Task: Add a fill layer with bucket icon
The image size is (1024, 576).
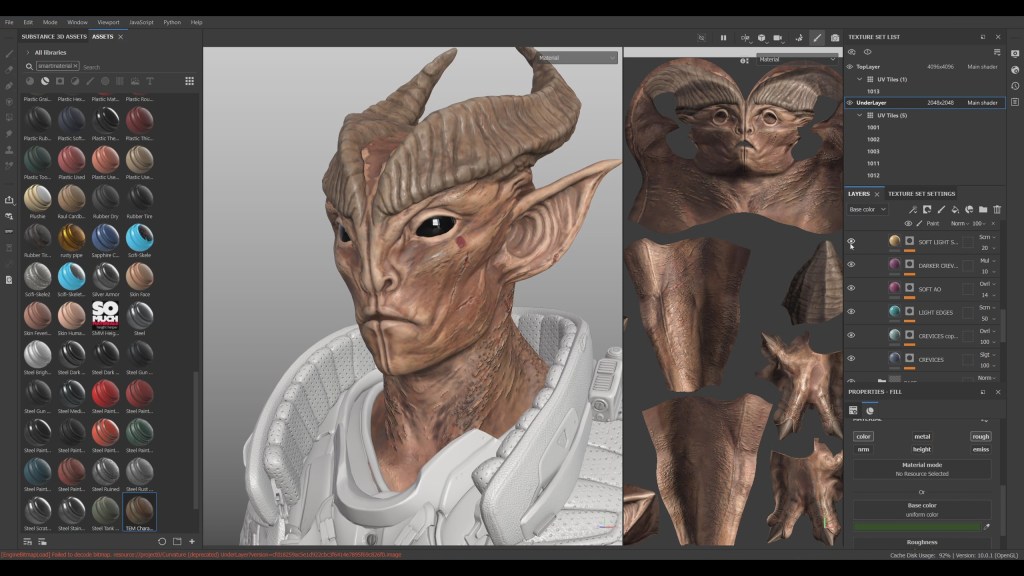Action: (x=955, y=210)
